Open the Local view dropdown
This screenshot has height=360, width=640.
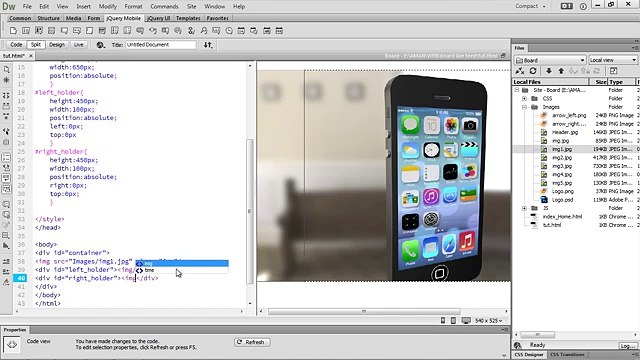point(613,60)
